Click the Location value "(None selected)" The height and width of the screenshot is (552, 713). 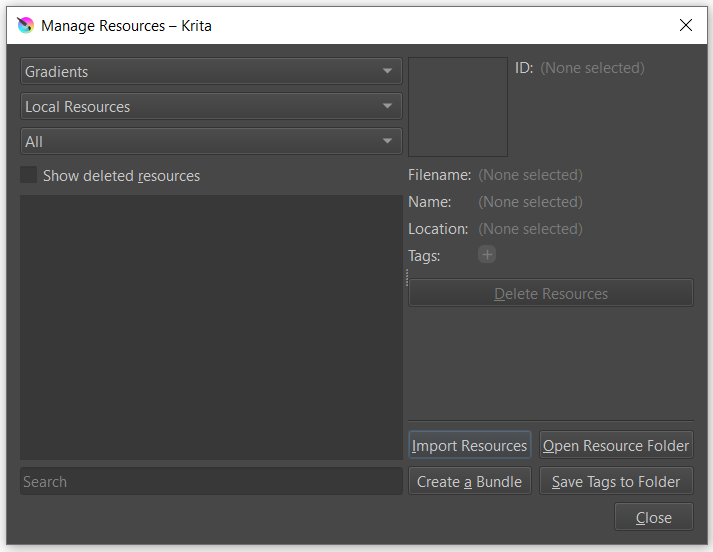click(530, 229)
